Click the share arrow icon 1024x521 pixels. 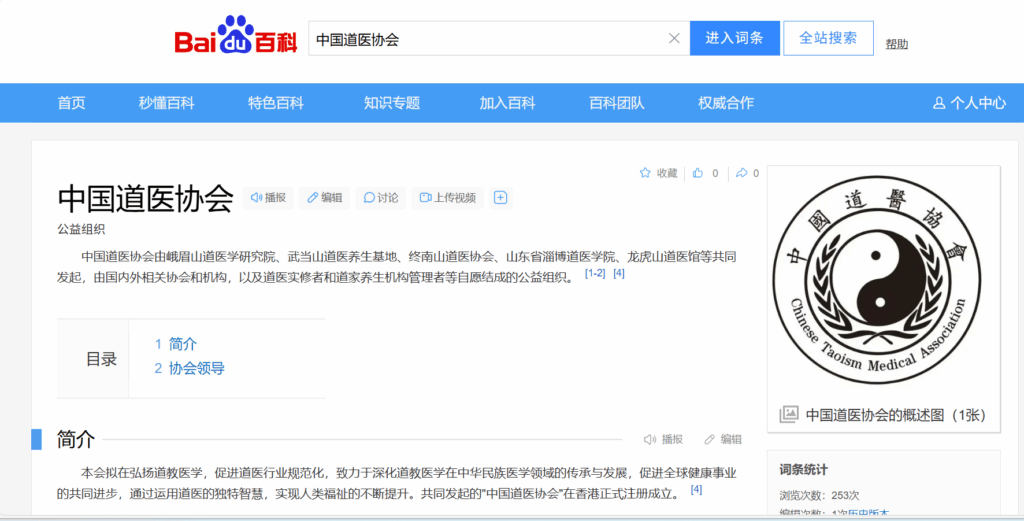[x=741, y=173]
